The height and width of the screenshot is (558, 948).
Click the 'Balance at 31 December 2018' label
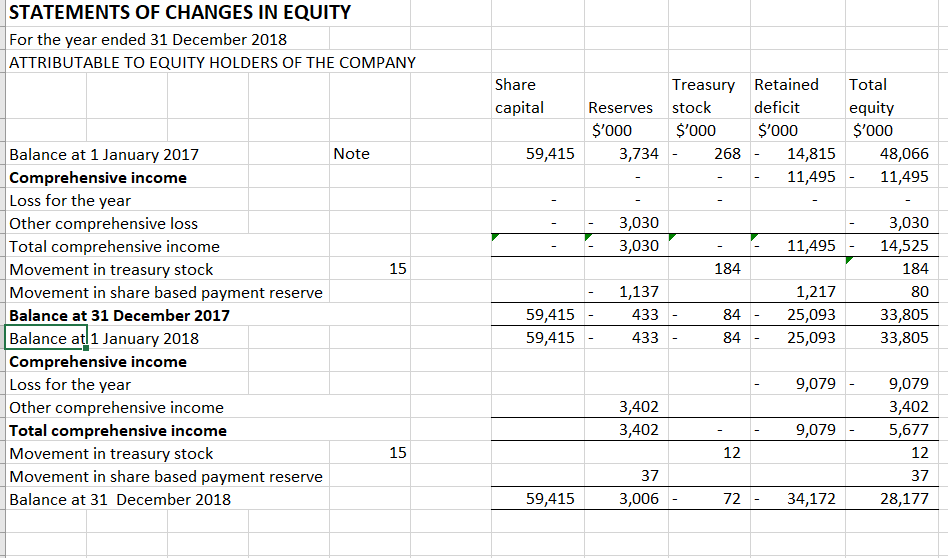[x=120, y=499]
